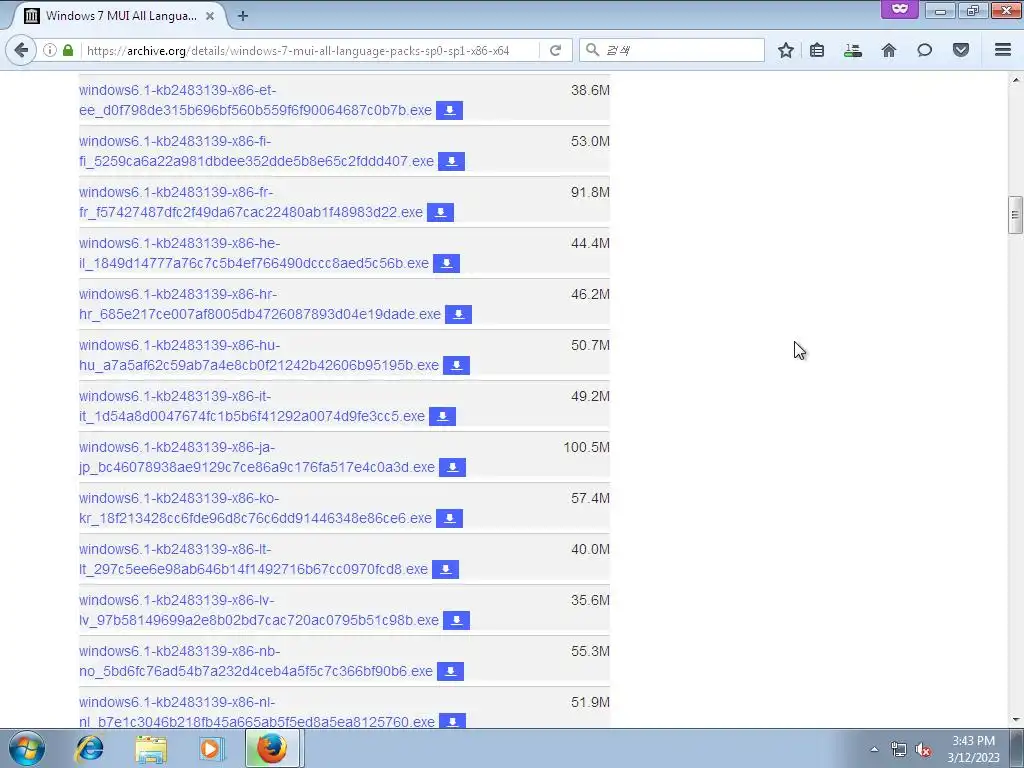The width and height of the screenshot is (1024, 768).
Task: Download the fi-fi language pack file
Action: pyautogui.click(x=451, y=161)
